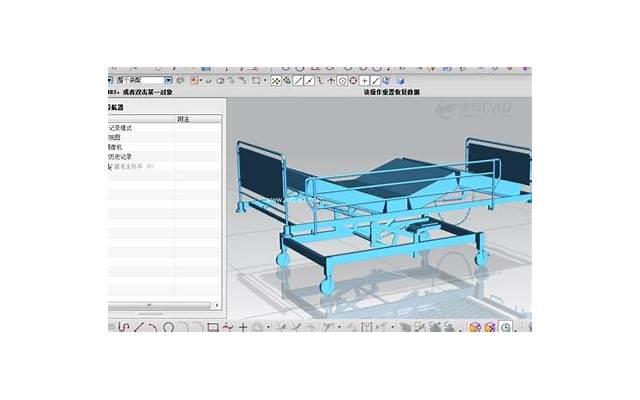The height and width of the screenshot is (400, 640).
Task: Toggle the 基准坐标系 checkbox in navigator
Action: coord(111,167)
